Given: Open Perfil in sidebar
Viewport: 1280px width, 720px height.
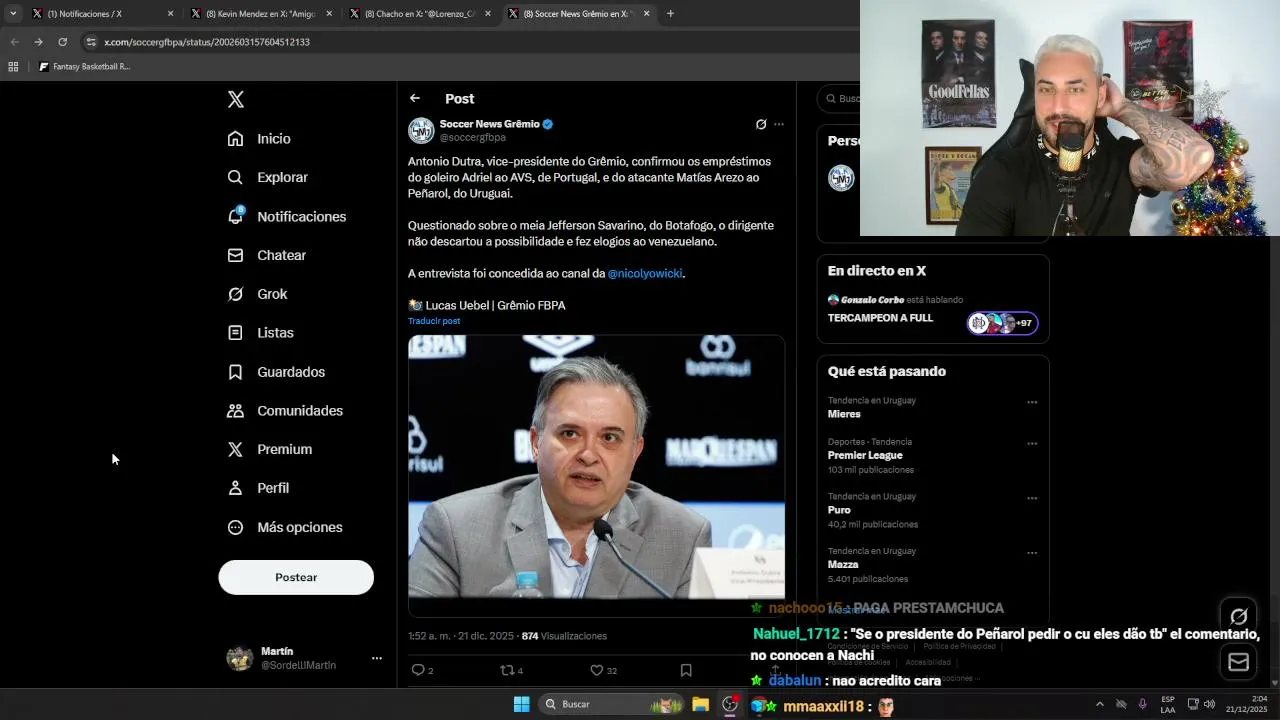Looking at the screenshot, I should [x=258, y=488].
